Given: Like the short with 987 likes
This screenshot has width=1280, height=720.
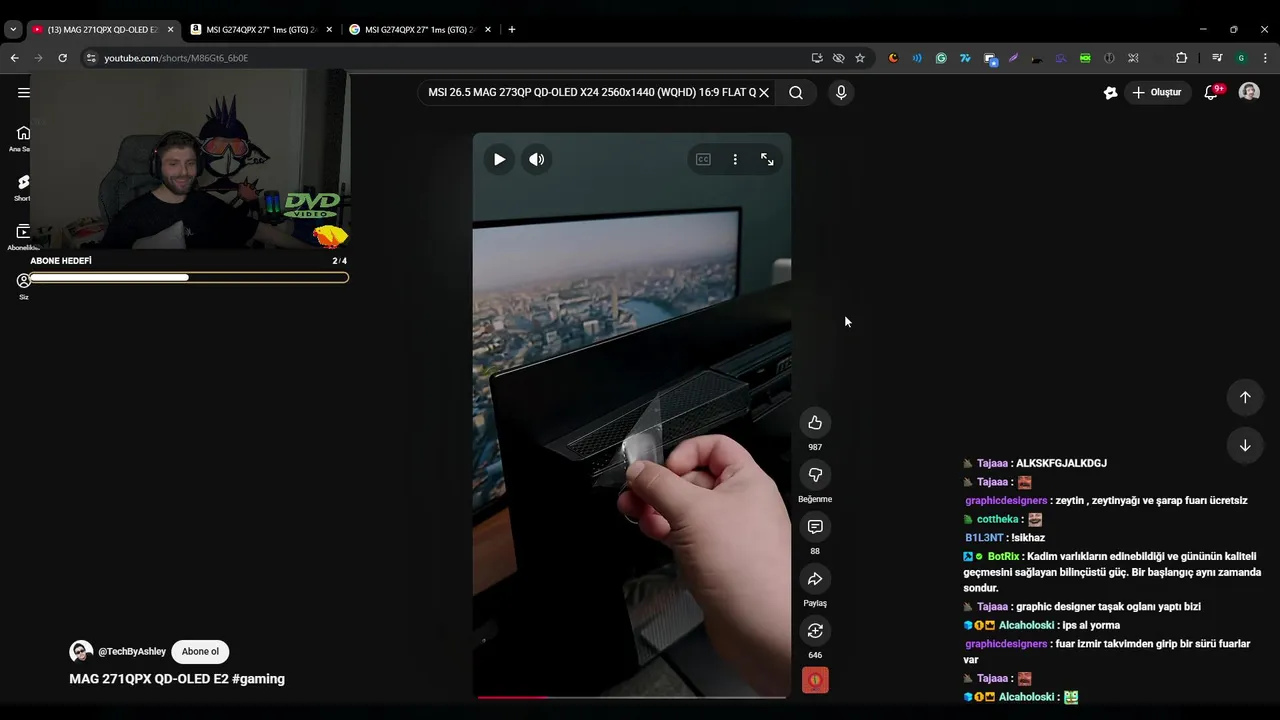Looking at the screenshot, I should [815, 423].
